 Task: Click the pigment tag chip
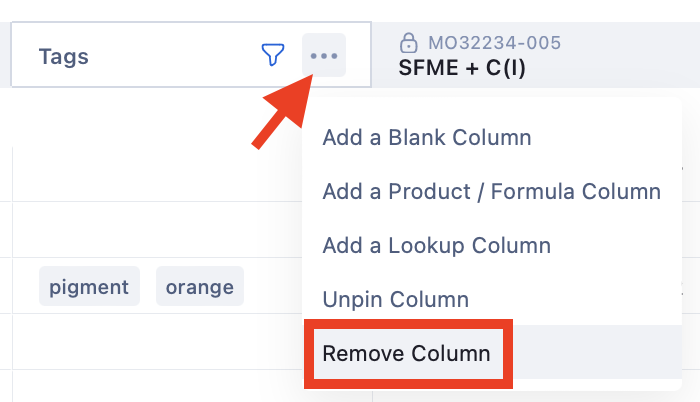click(x=90, y=287)
